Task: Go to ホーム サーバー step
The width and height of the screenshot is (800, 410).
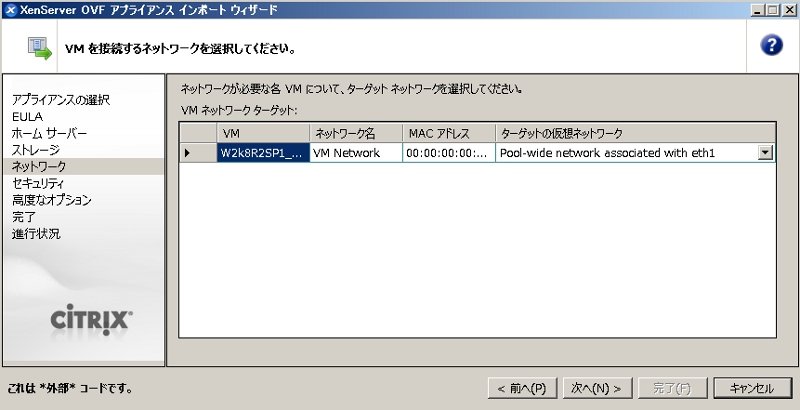Action: click(49, 134)
